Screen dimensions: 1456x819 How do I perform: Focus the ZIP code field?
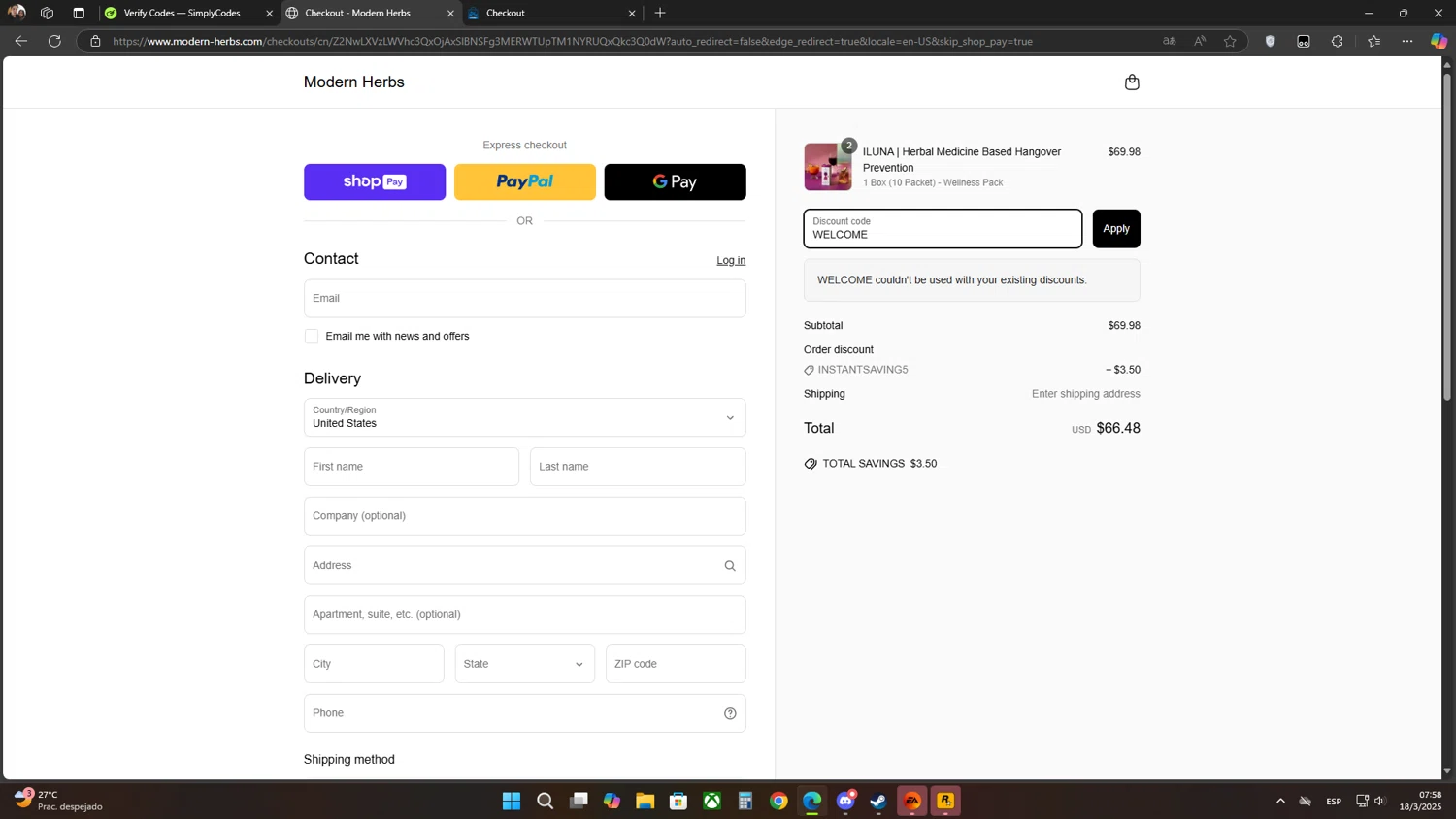[x=676, y=664]
